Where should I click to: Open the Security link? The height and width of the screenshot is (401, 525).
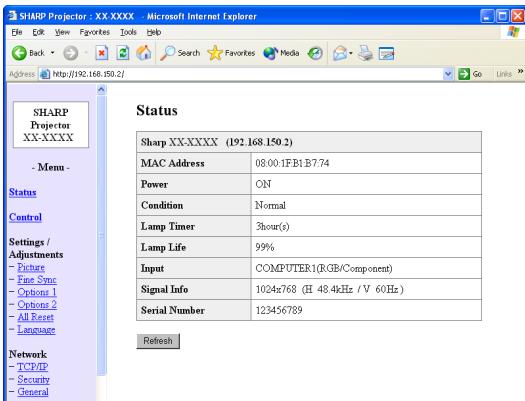(33, 379)
